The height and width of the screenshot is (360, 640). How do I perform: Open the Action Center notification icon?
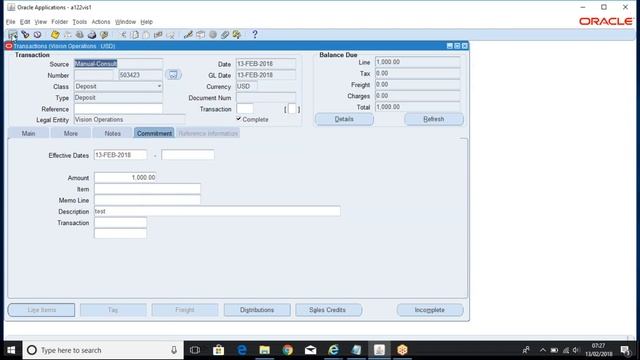coord(625,350)
